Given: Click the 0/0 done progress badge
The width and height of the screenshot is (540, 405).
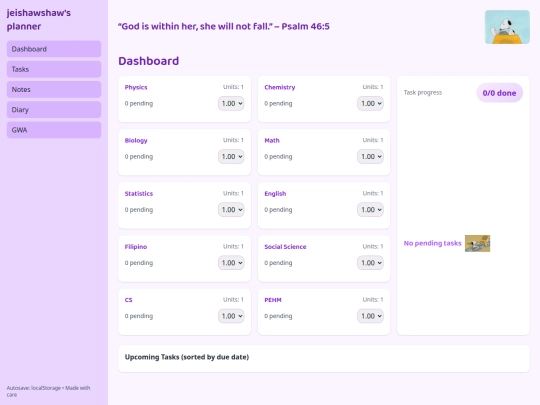Looking at the screenshot, I should [x=499, y=93].
